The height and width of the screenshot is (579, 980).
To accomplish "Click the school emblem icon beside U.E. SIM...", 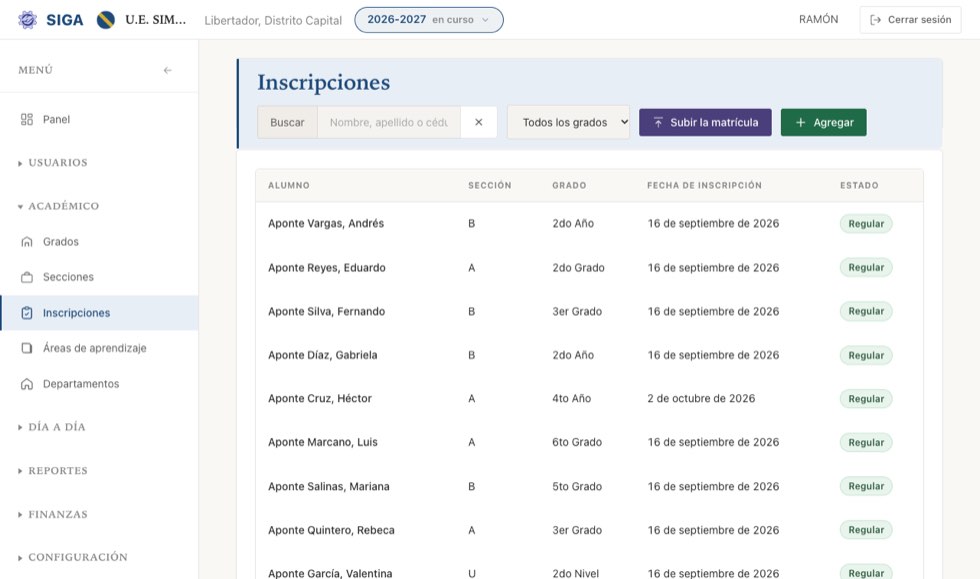I will click(x=106, y=20).
